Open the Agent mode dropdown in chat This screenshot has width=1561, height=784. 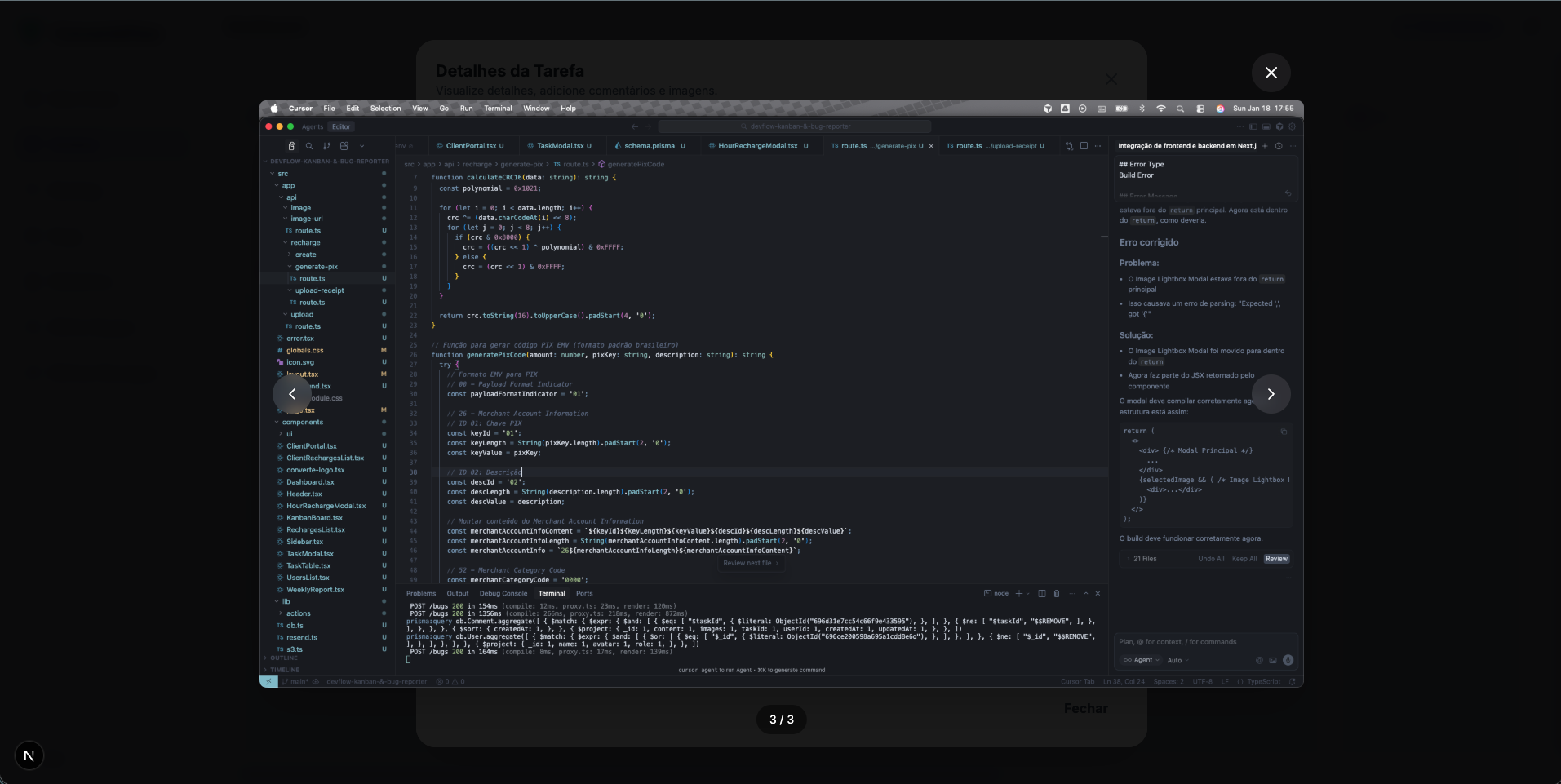click(1142, 660)
